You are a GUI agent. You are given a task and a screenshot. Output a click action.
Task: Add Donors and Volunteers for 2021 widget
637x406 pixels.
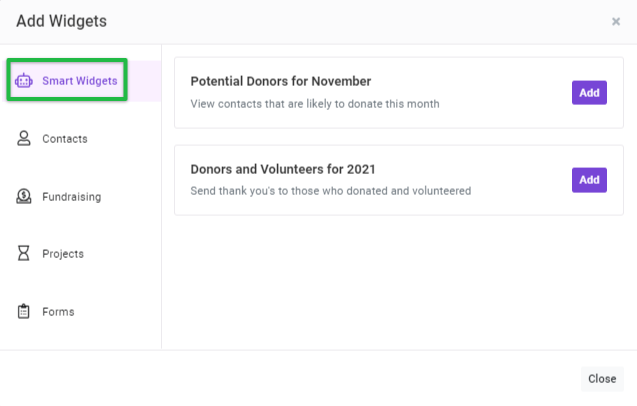tap(589, 180)
